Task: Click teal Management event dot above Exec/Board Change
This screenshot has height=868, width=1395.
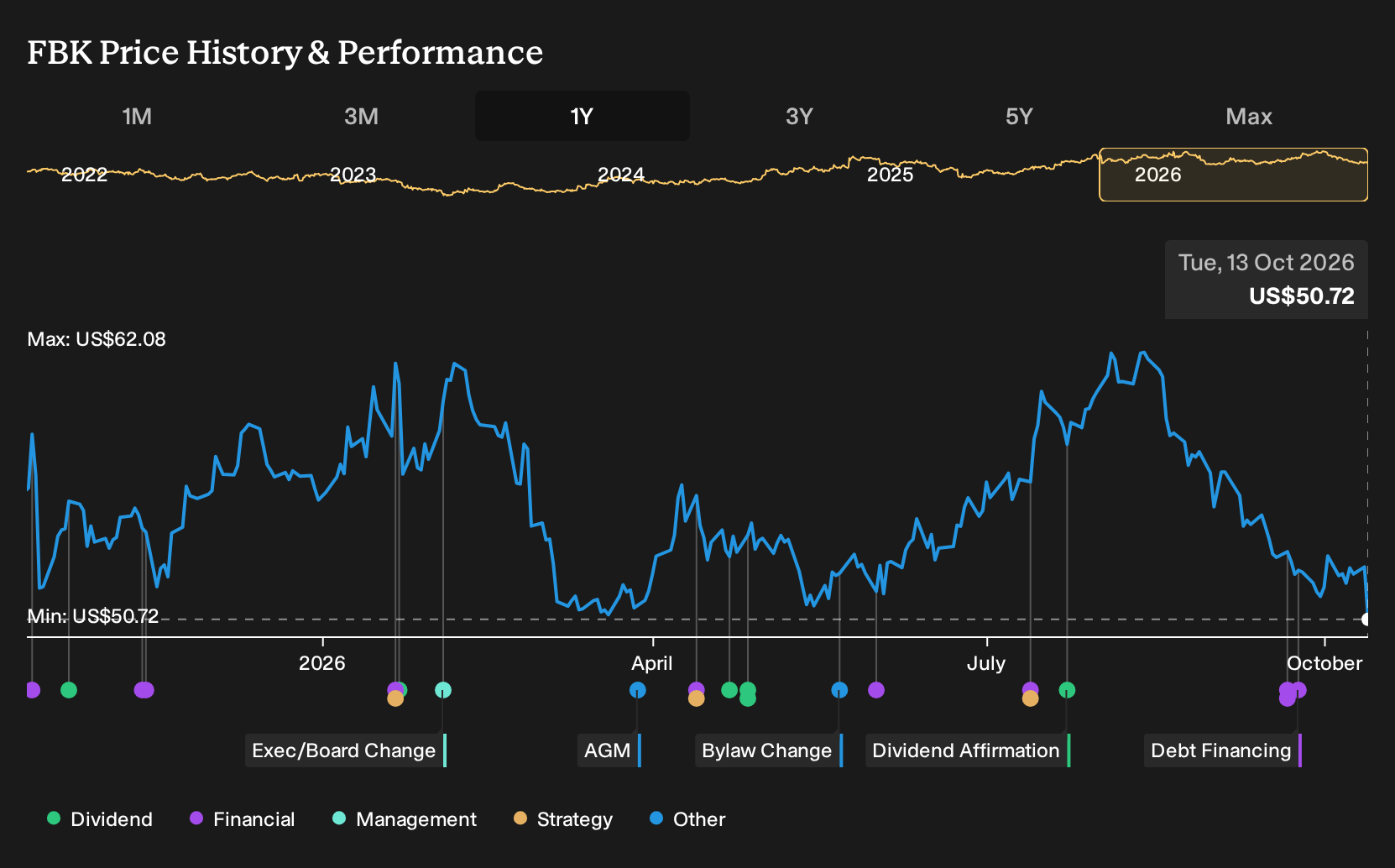Action: click(x=443, y=690)
